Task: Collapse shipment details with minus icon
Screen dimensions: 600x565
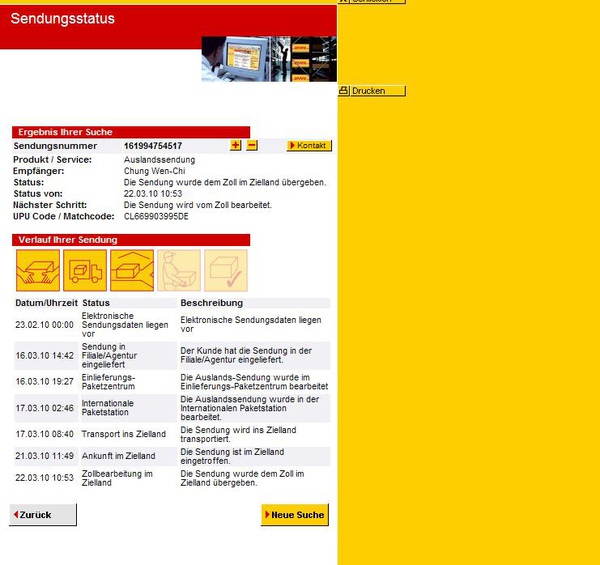Action: click(252, 145)
